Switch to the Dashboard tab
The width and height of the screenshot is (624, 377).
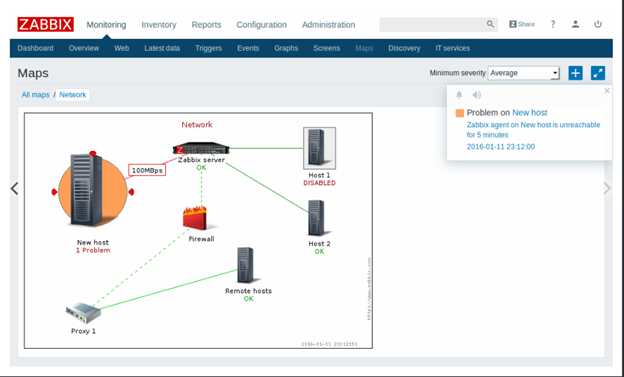tap(35, 48)
